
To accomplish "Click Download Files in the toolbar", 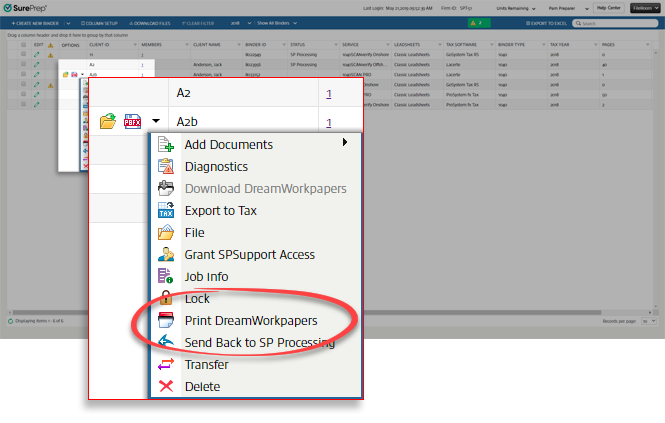I will (x=149, y=23).
